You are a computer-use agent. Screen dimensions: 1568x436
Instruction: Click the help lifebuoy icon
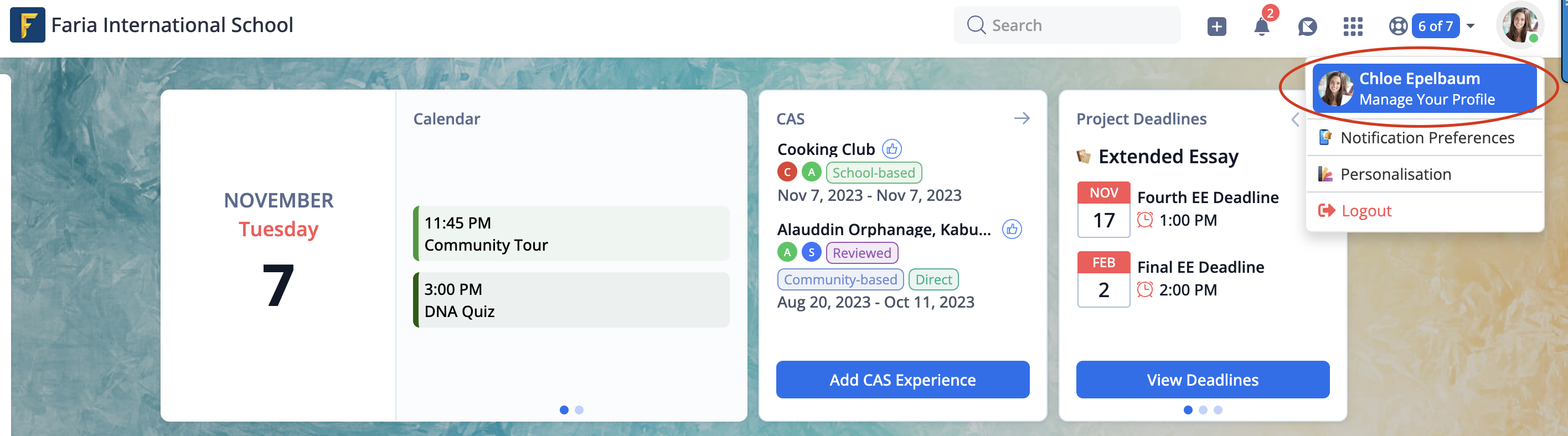coord(1397,26)
